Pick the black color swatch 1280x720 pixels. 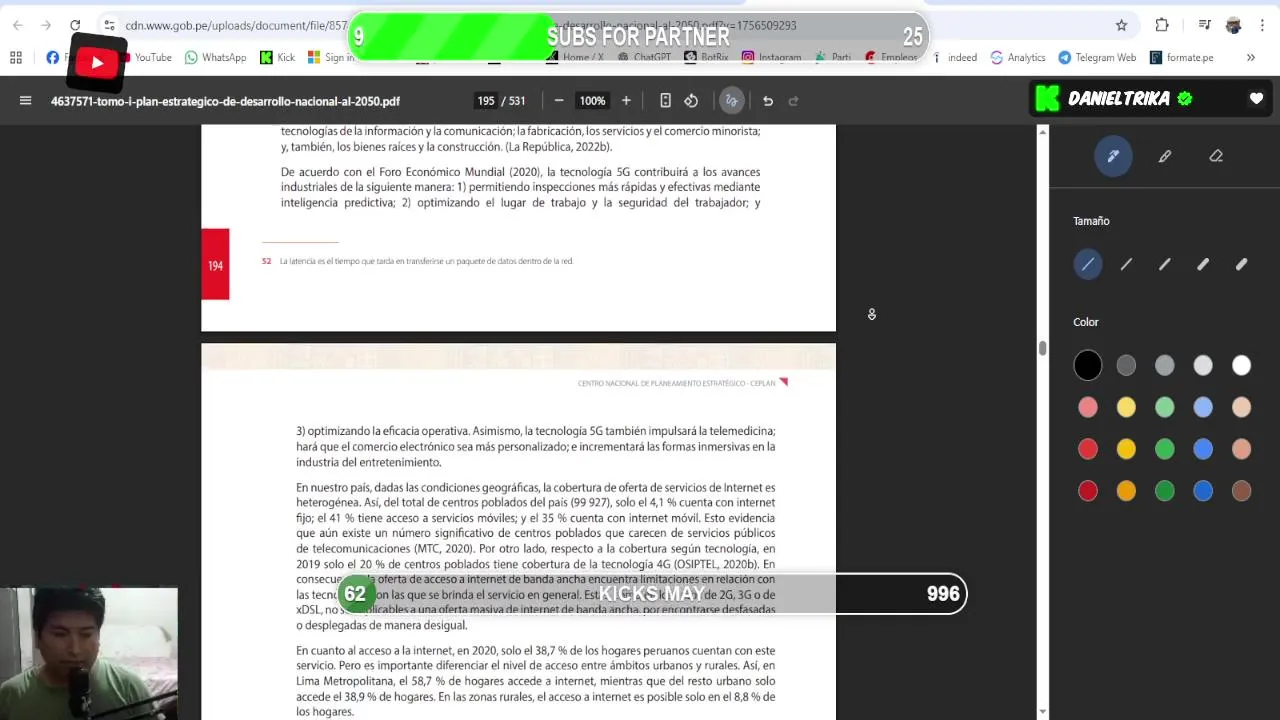coord(1088,366)
